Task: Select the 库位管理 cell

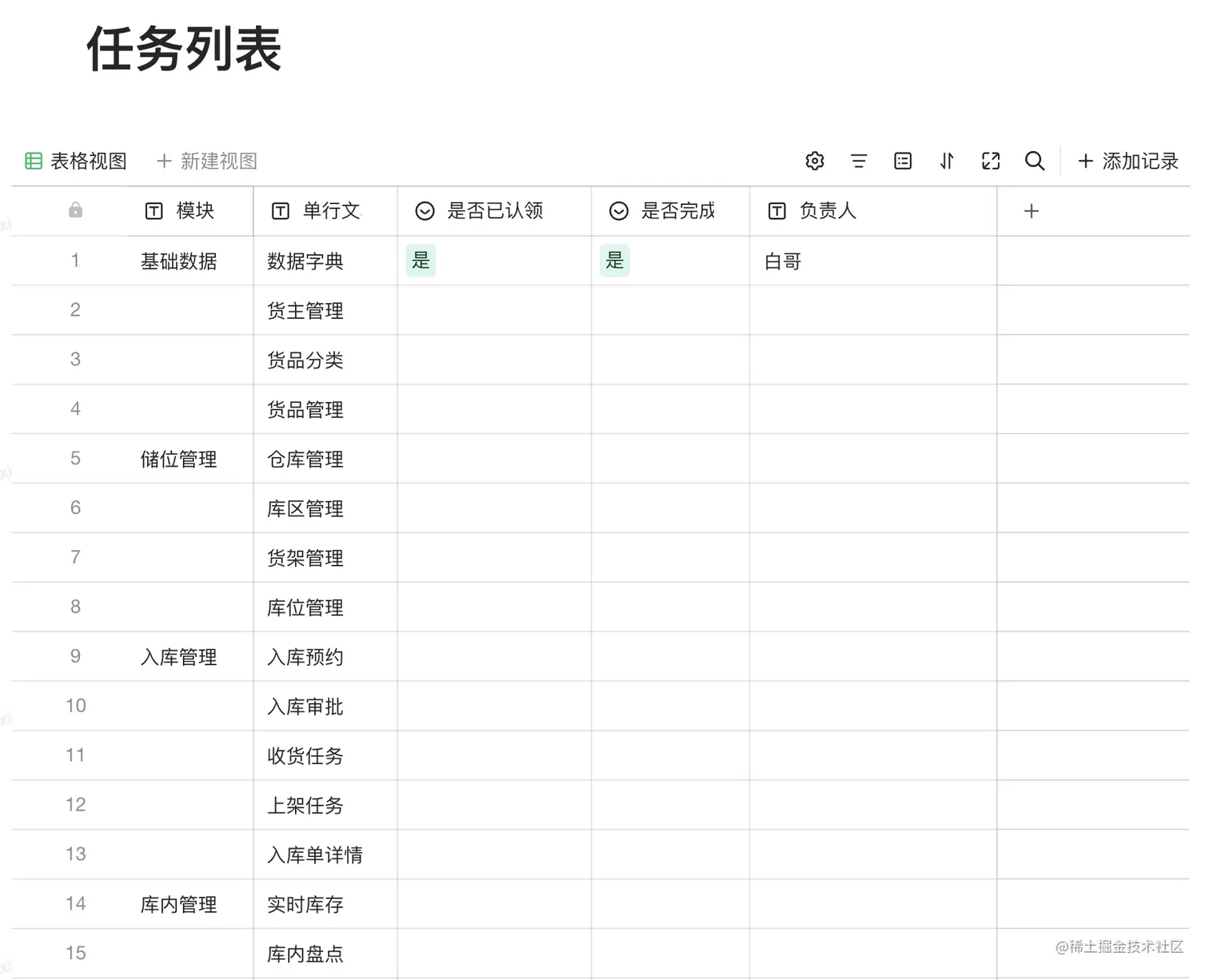Action: pos(325,608)
